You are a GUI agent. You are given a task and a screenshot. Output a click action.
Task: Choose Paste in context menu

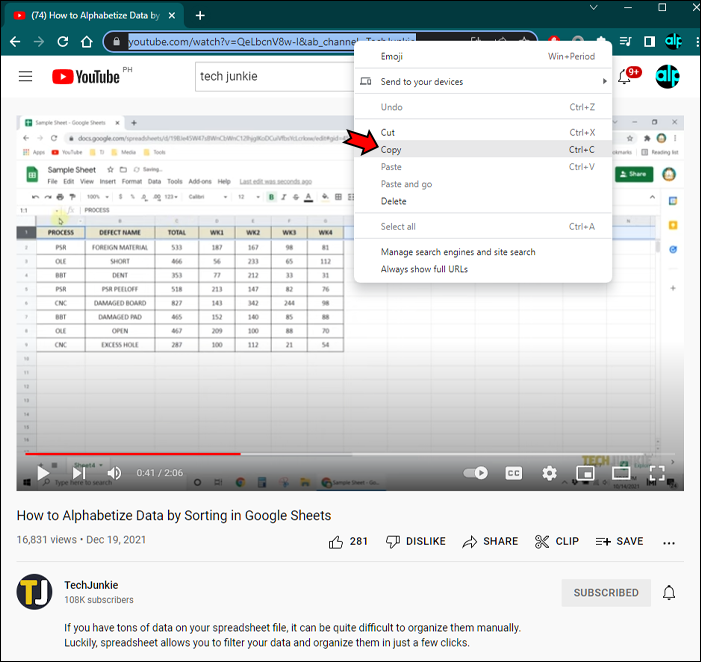pyautogui.click(x=483, y=167)
